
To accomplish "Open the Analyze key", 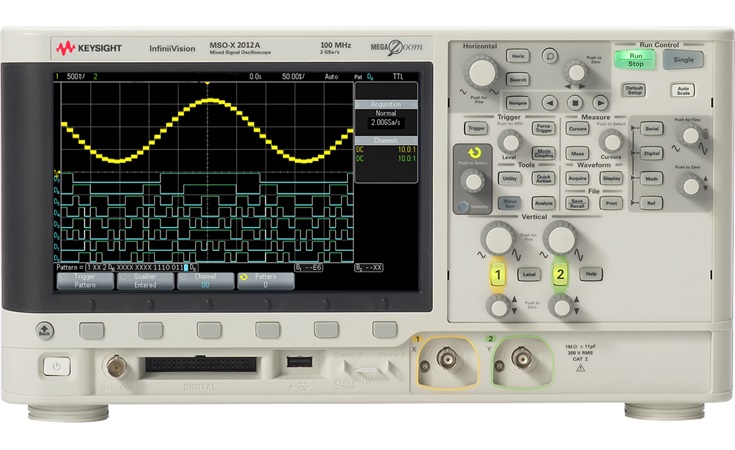I will [x=544, y=203].
